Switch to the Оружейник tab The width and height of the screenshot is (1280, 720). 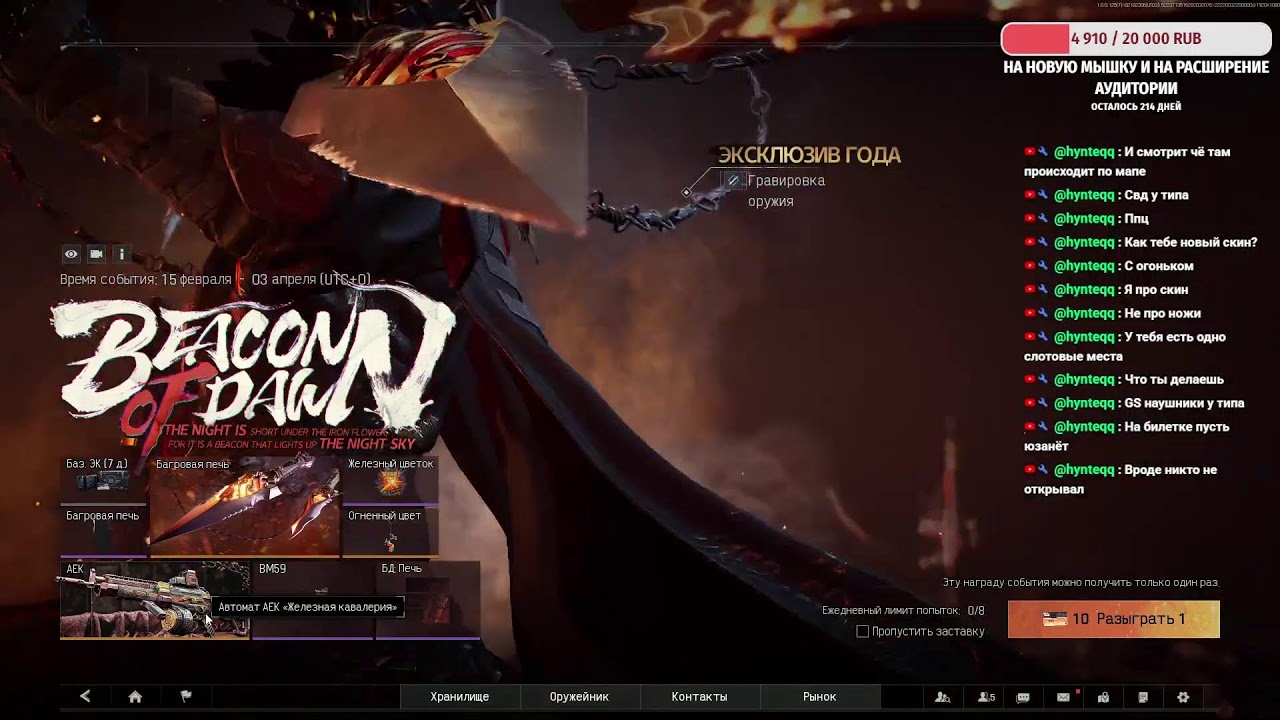coord(579,697)
